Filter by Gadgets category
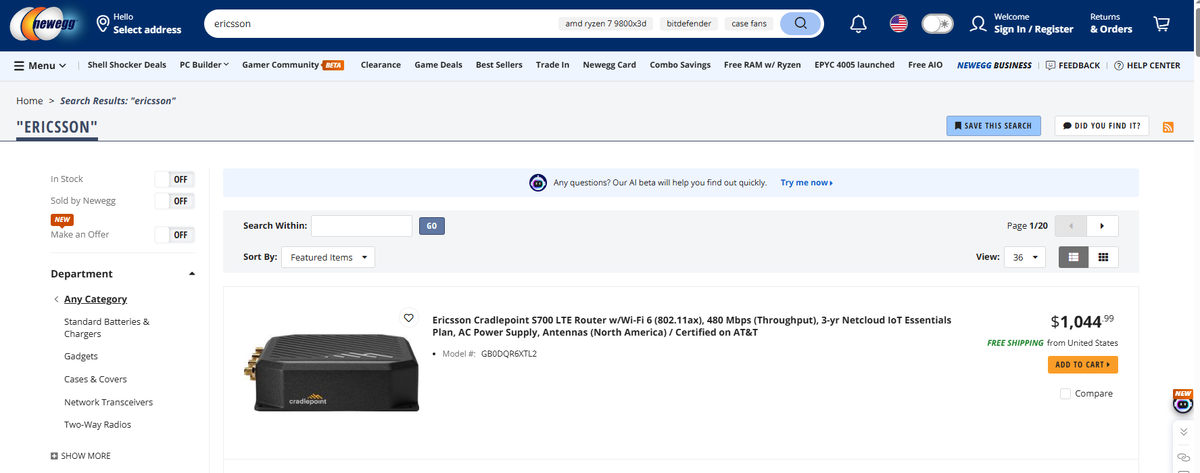The image size is (1200, 473). [81, 356]
